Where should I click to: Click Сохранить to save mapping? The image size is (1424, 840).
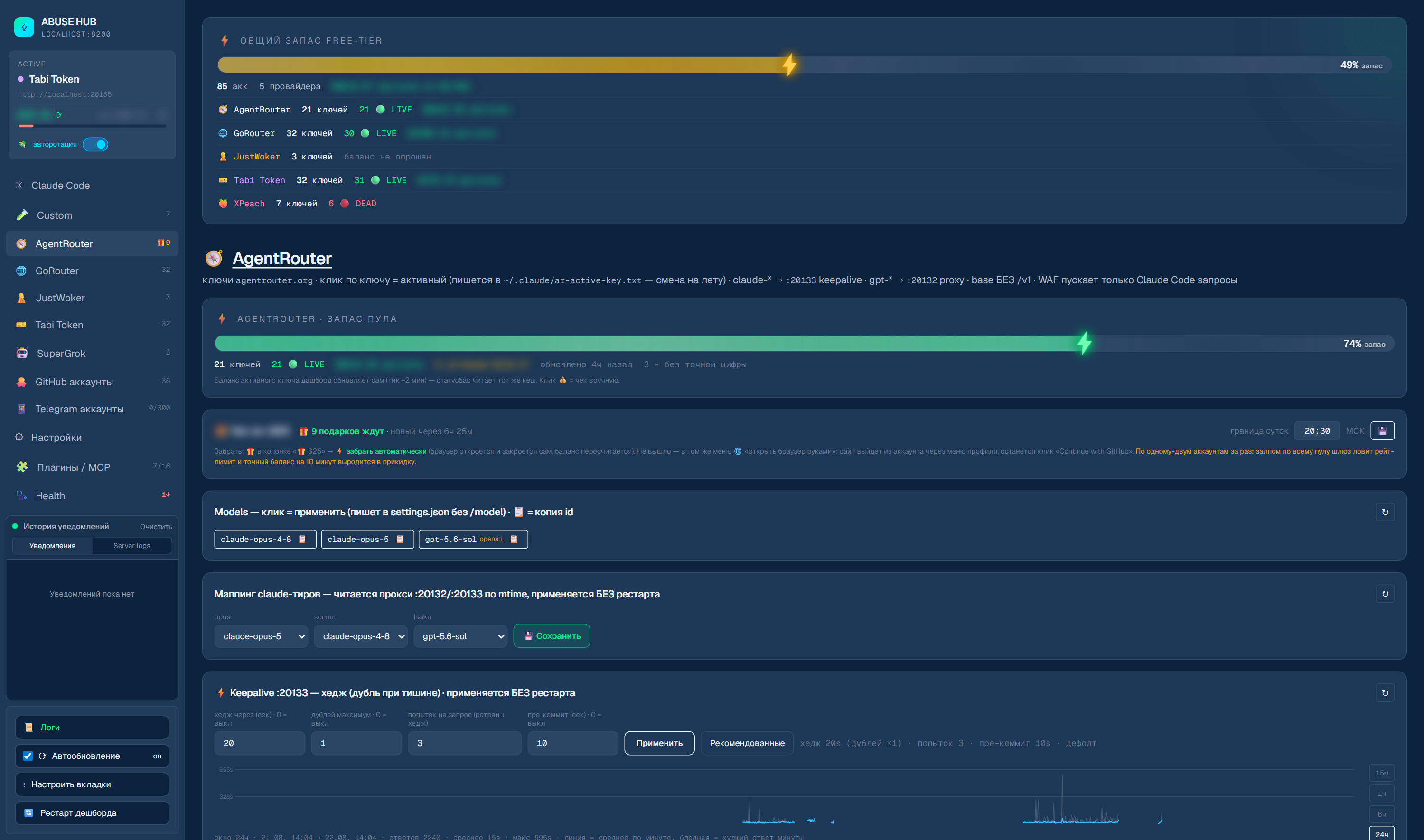[552, 635]
